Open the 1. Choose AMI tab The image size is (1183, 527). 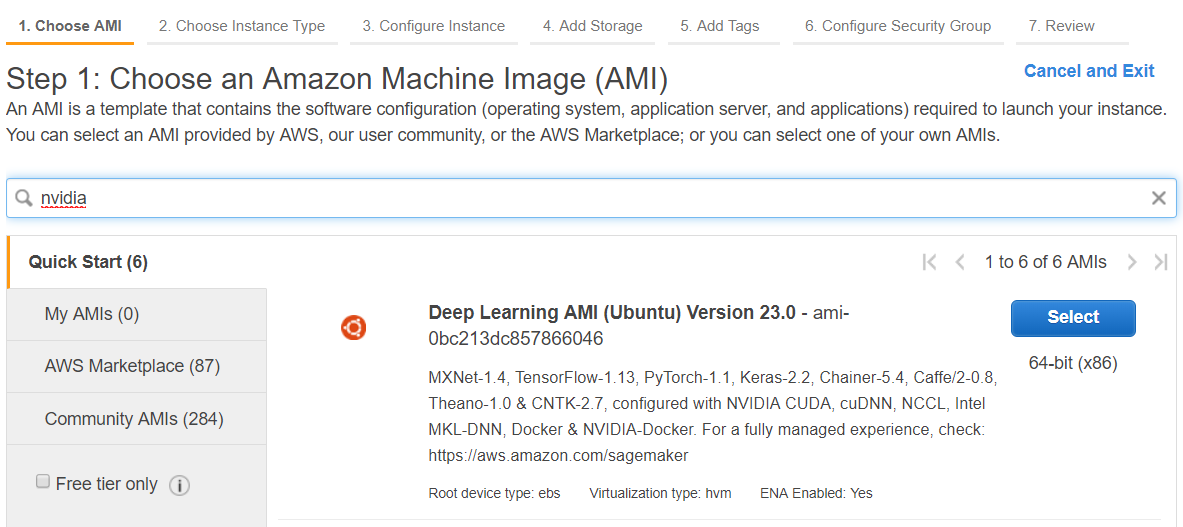(70, 26)
